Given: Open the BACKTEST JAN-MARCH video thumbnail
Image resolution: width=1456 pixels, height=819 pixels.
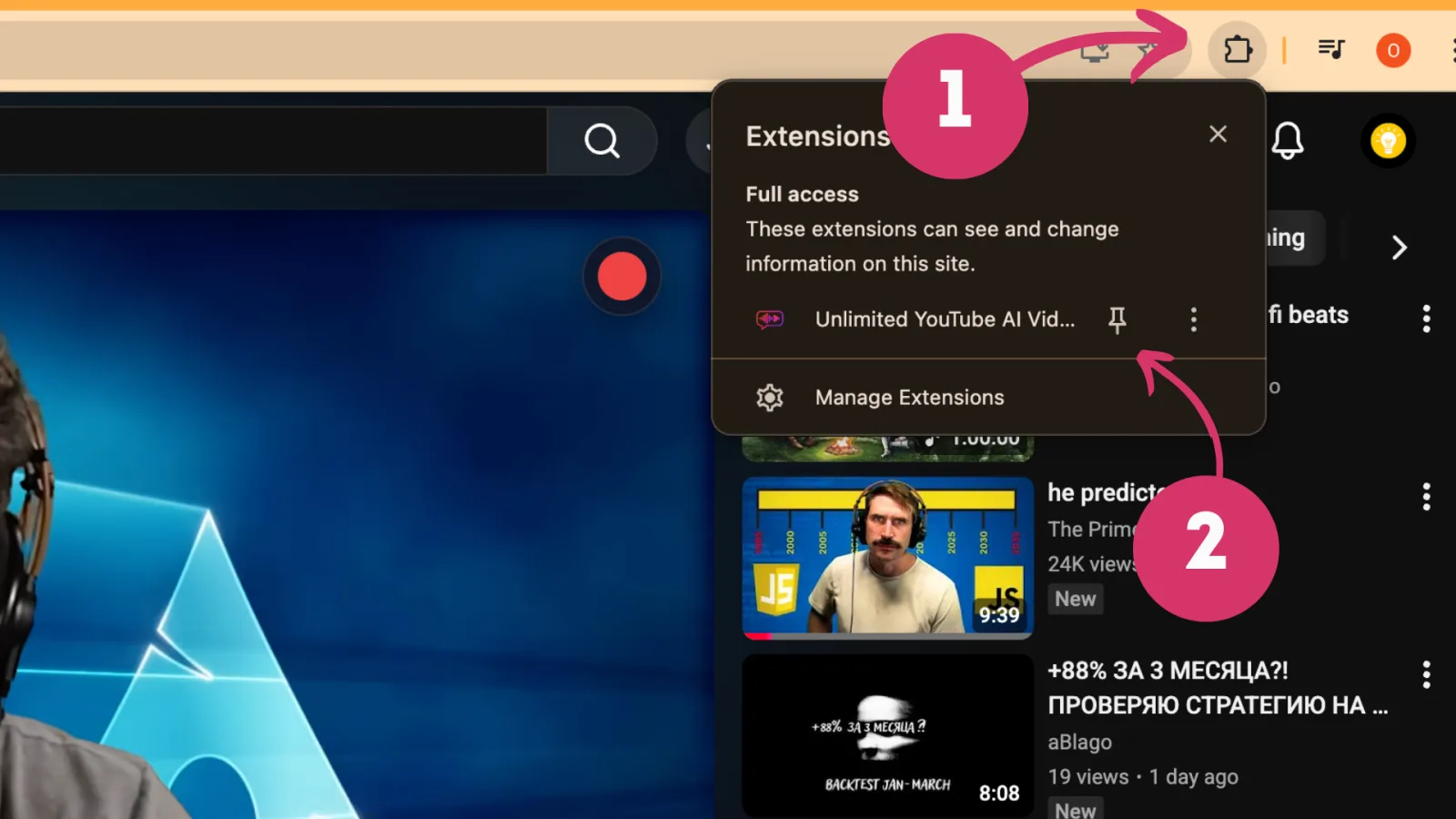Looking at the screenshot, I should click(888, 735).
